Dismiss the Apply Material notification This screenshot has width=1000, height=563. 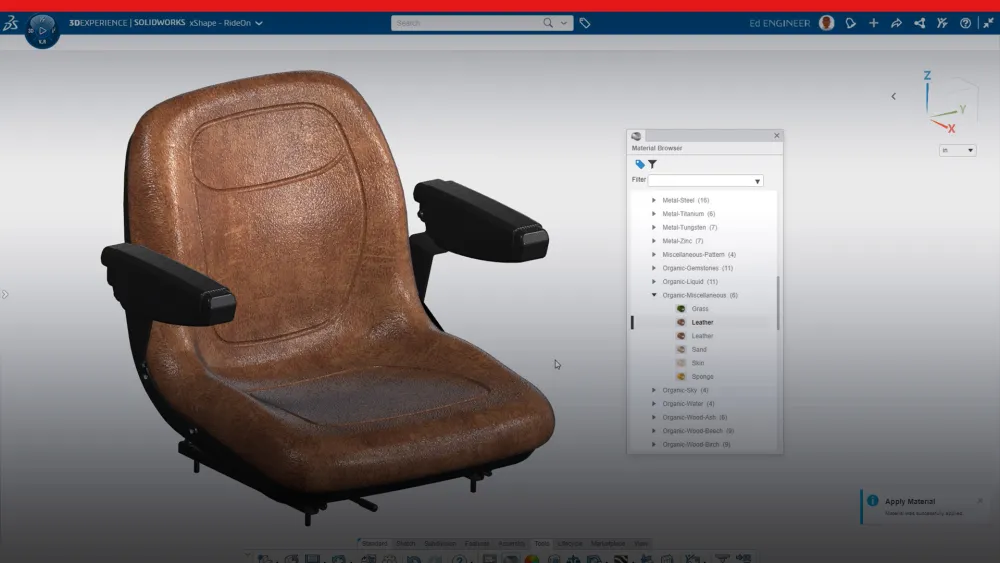(x=980, y=501)
